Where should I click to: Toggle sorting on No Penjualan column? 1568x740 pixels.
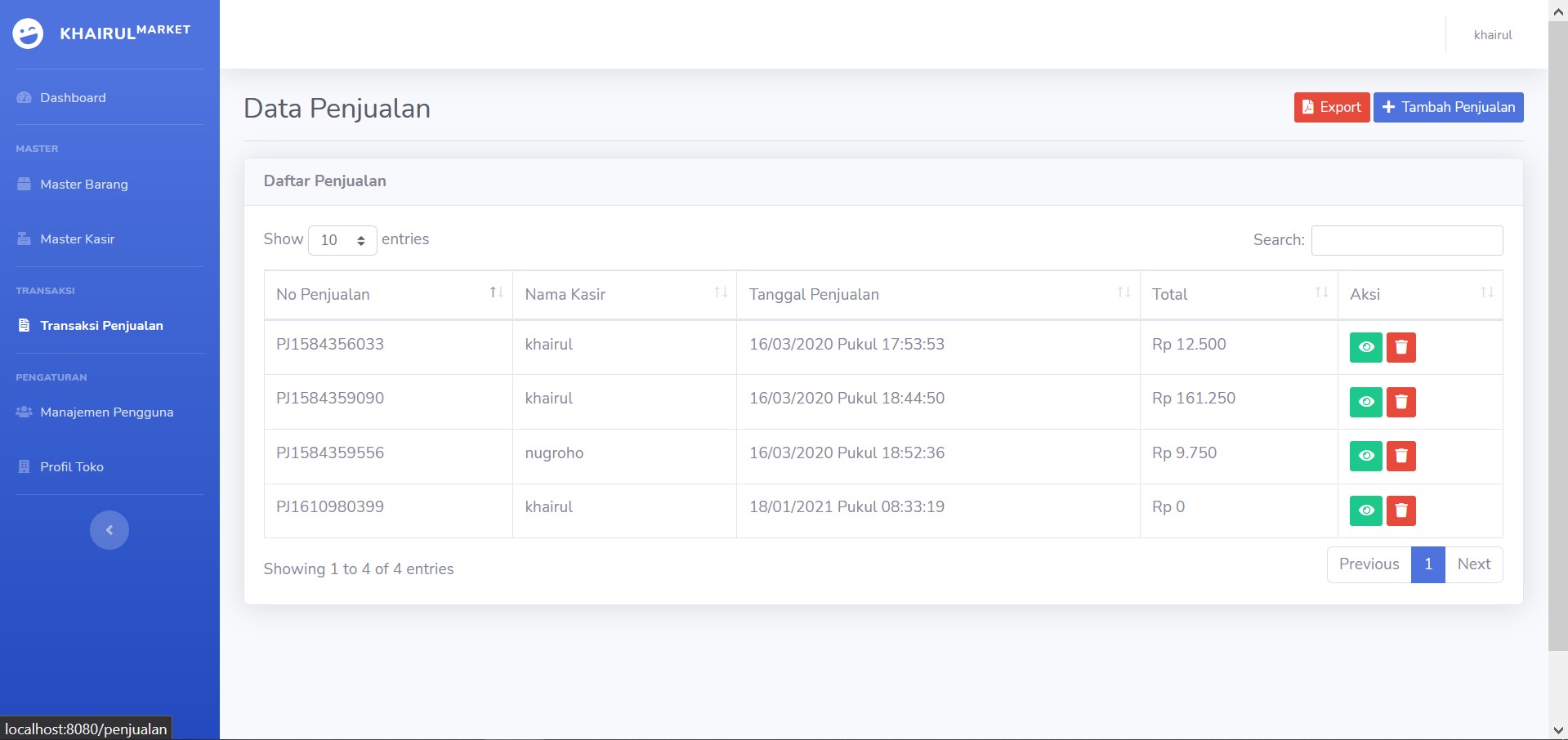pyautogui.click(x=494, y=294)
